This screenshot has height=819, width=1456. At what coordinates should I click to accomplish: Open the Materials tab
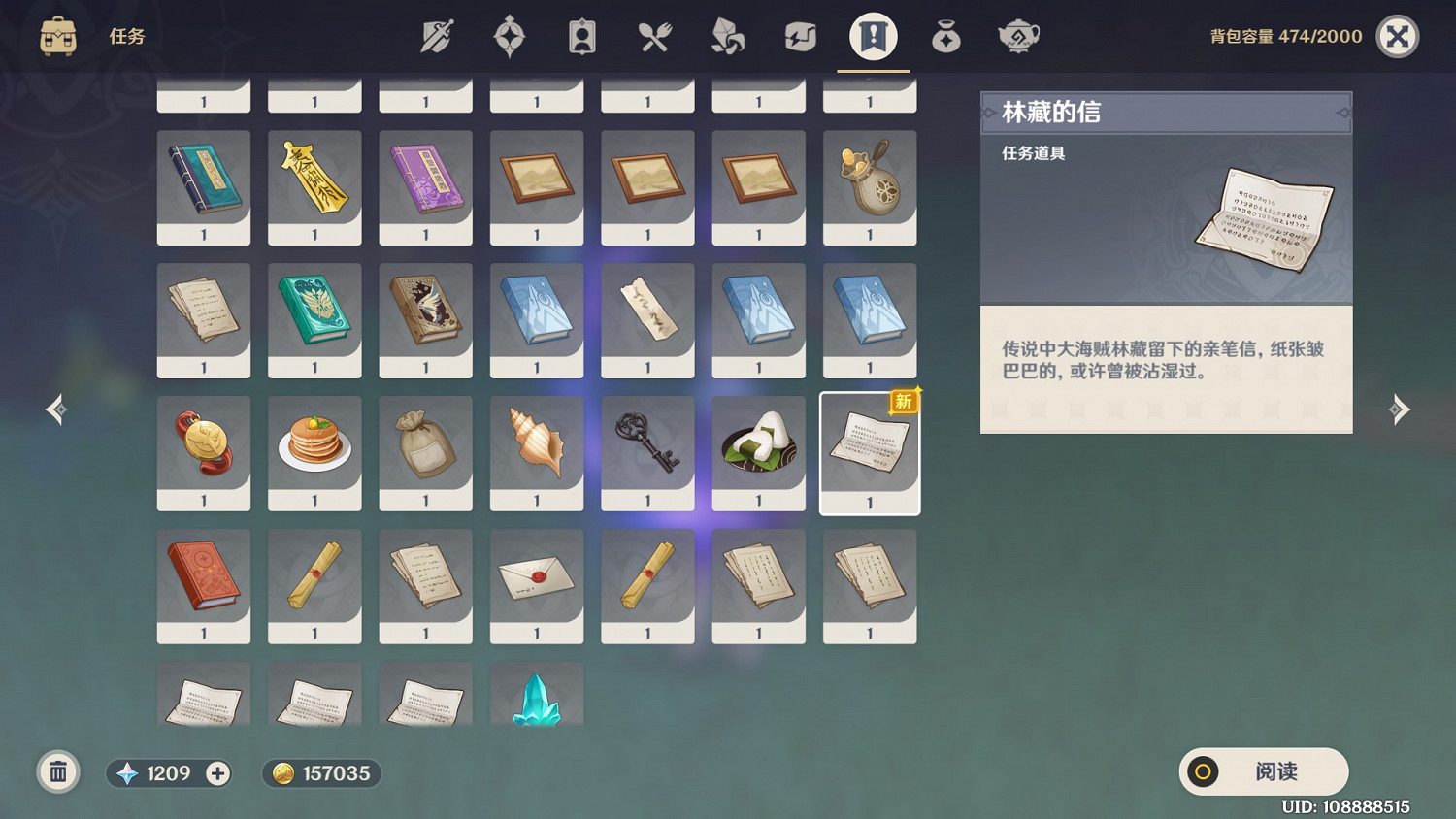tap(728, 37)
